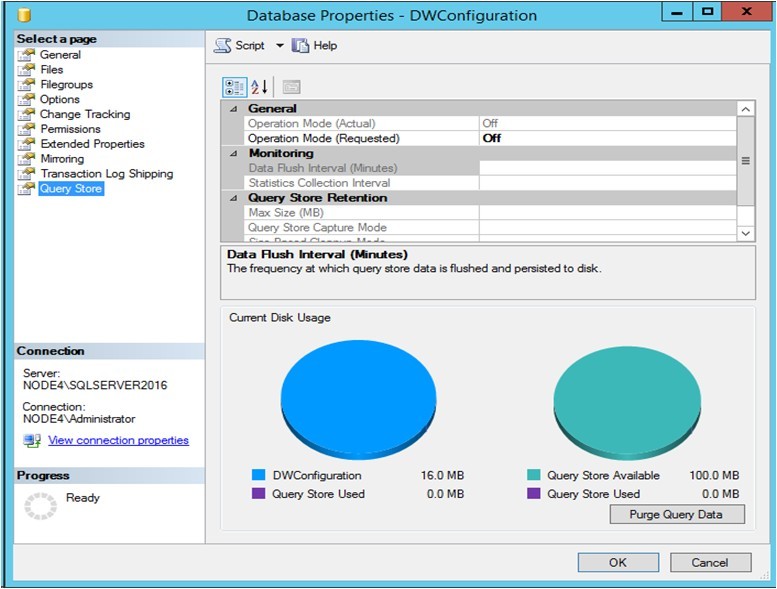Open the Options page
Screen dimensions: 777x589
tap(59, 100)
